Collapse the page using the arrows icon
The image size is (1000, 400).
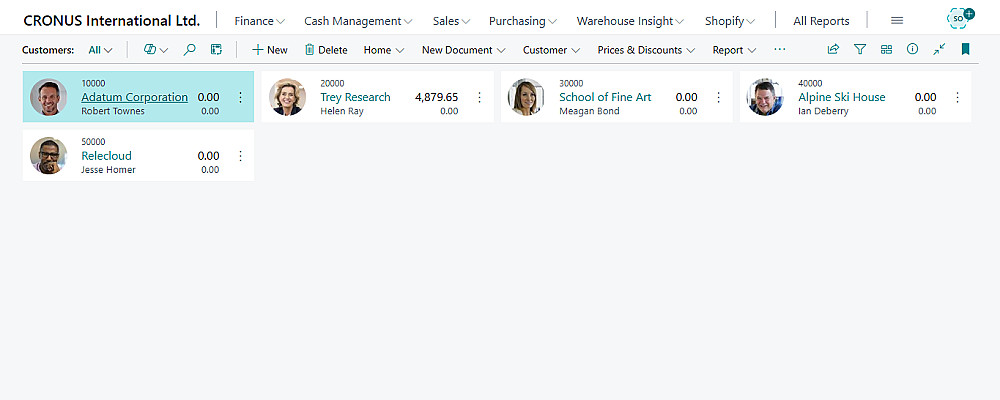coord(939,49)
